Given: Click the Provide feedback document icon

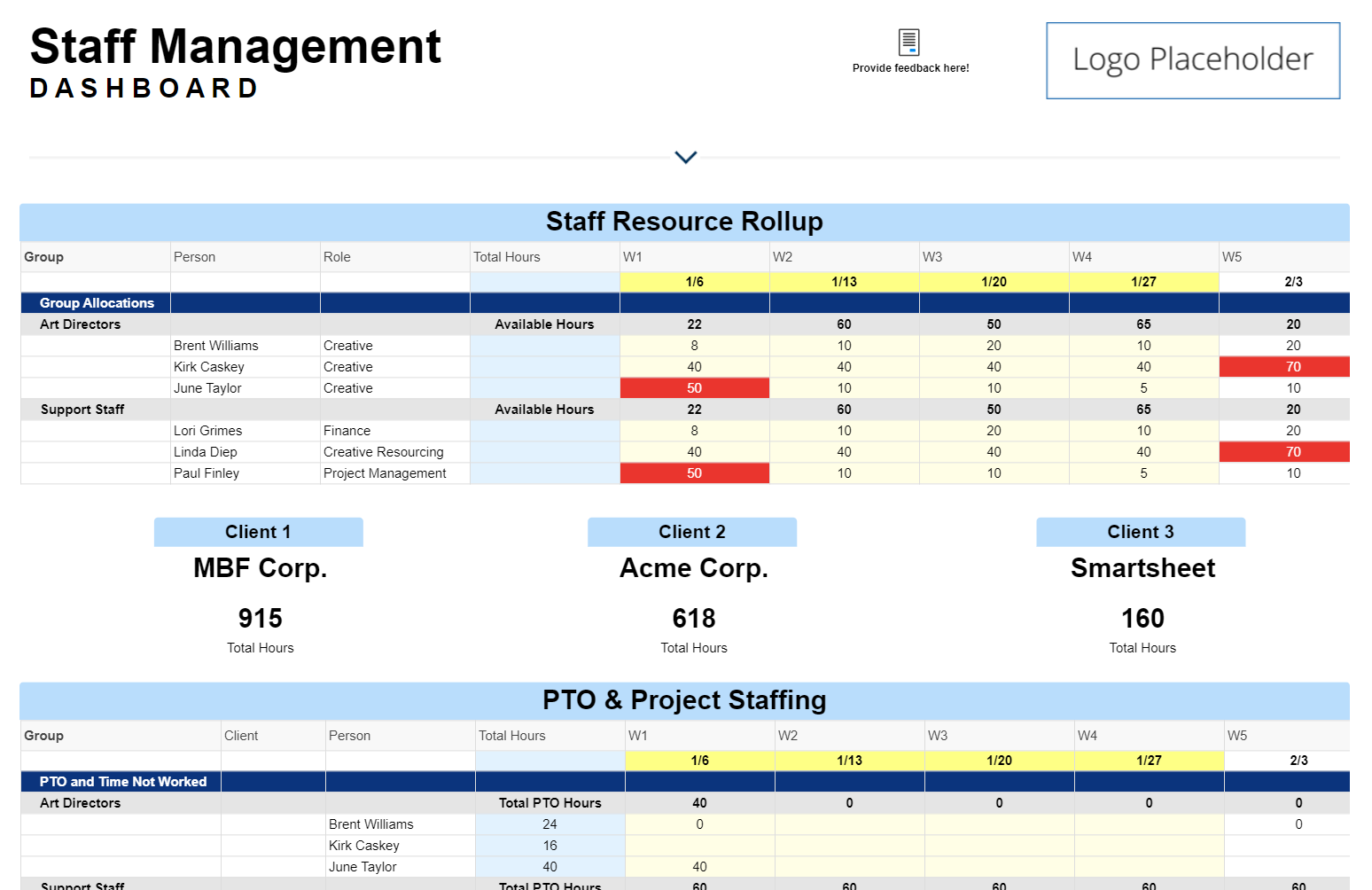Looking at the screenshot, I should click(x=909, y=40).
